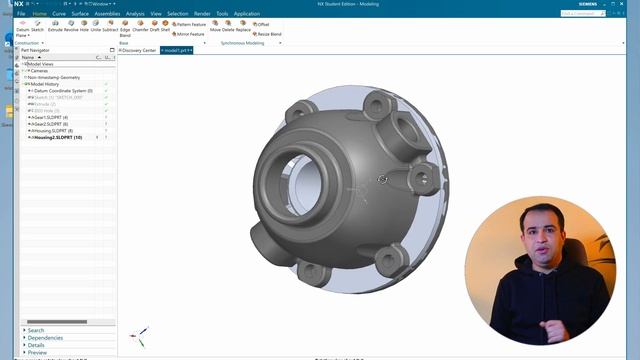640x360 pixels.
Task: Select the Edge Blend tool
Action: (x=125, y=29)
